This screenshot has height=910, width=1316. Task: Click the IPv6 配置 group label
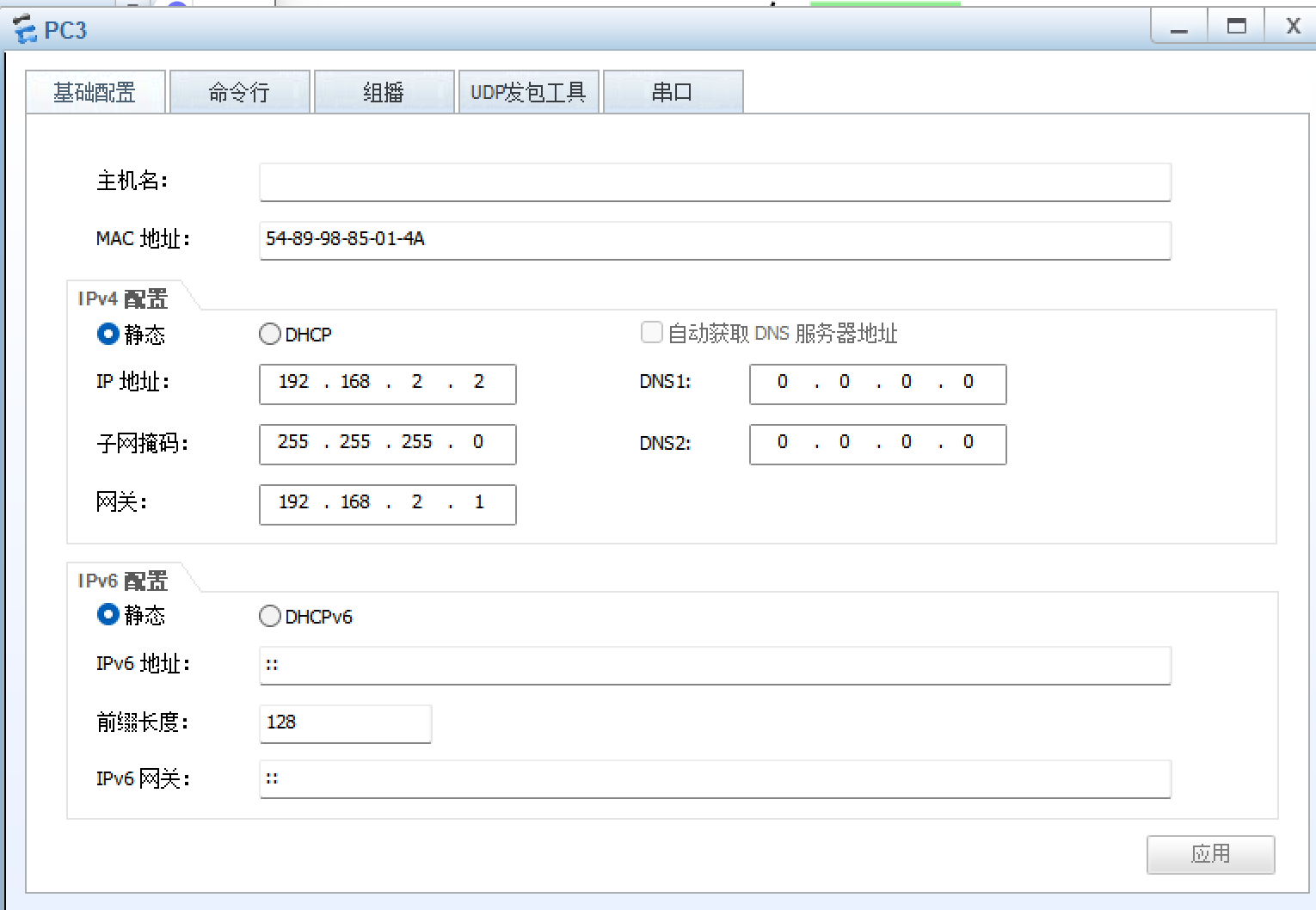coord(123,581)
